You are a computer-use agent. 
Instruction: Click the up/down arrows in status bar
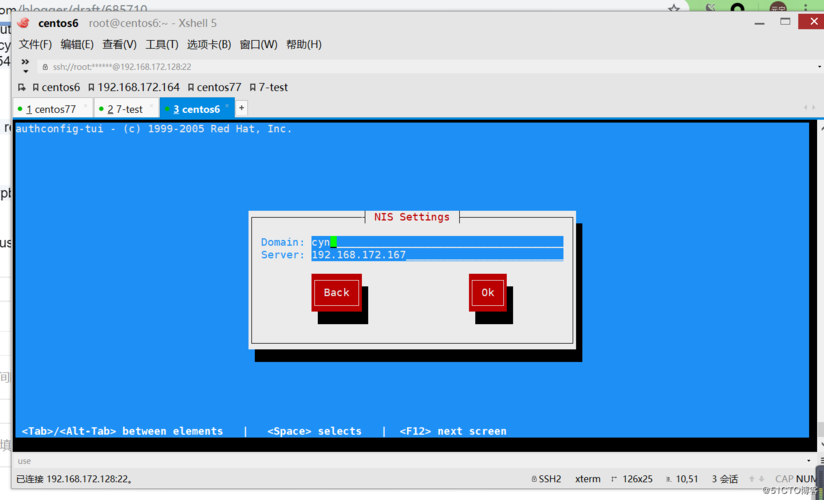point(756,479)
